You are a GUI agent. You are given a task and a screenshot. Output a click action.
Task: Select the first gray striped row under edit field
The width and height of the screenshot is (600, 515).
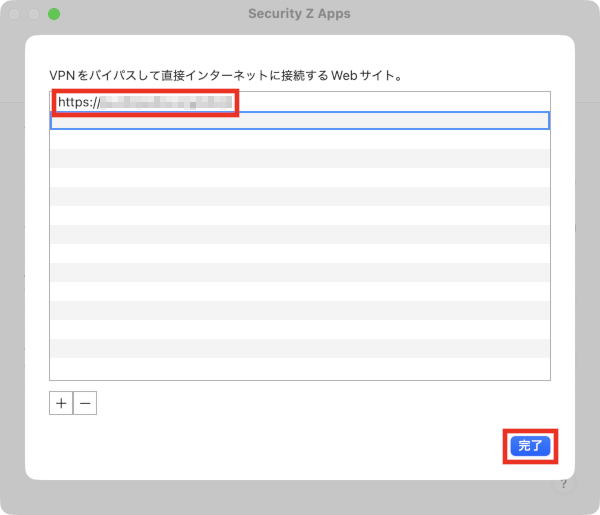coord(300,158)
